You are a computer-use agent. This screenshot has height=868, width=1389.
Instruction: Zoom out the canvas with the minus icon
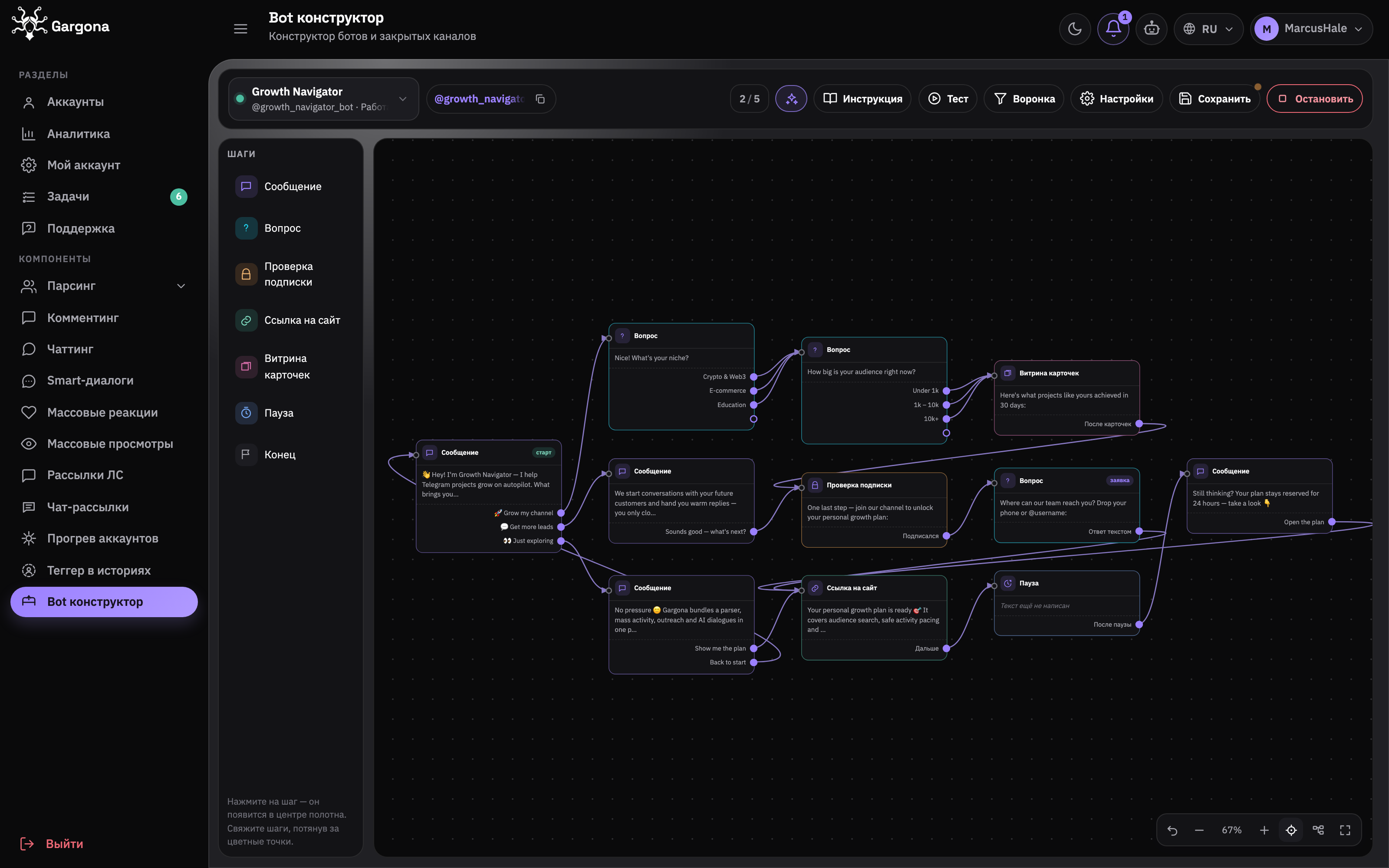pos(1199,830)
